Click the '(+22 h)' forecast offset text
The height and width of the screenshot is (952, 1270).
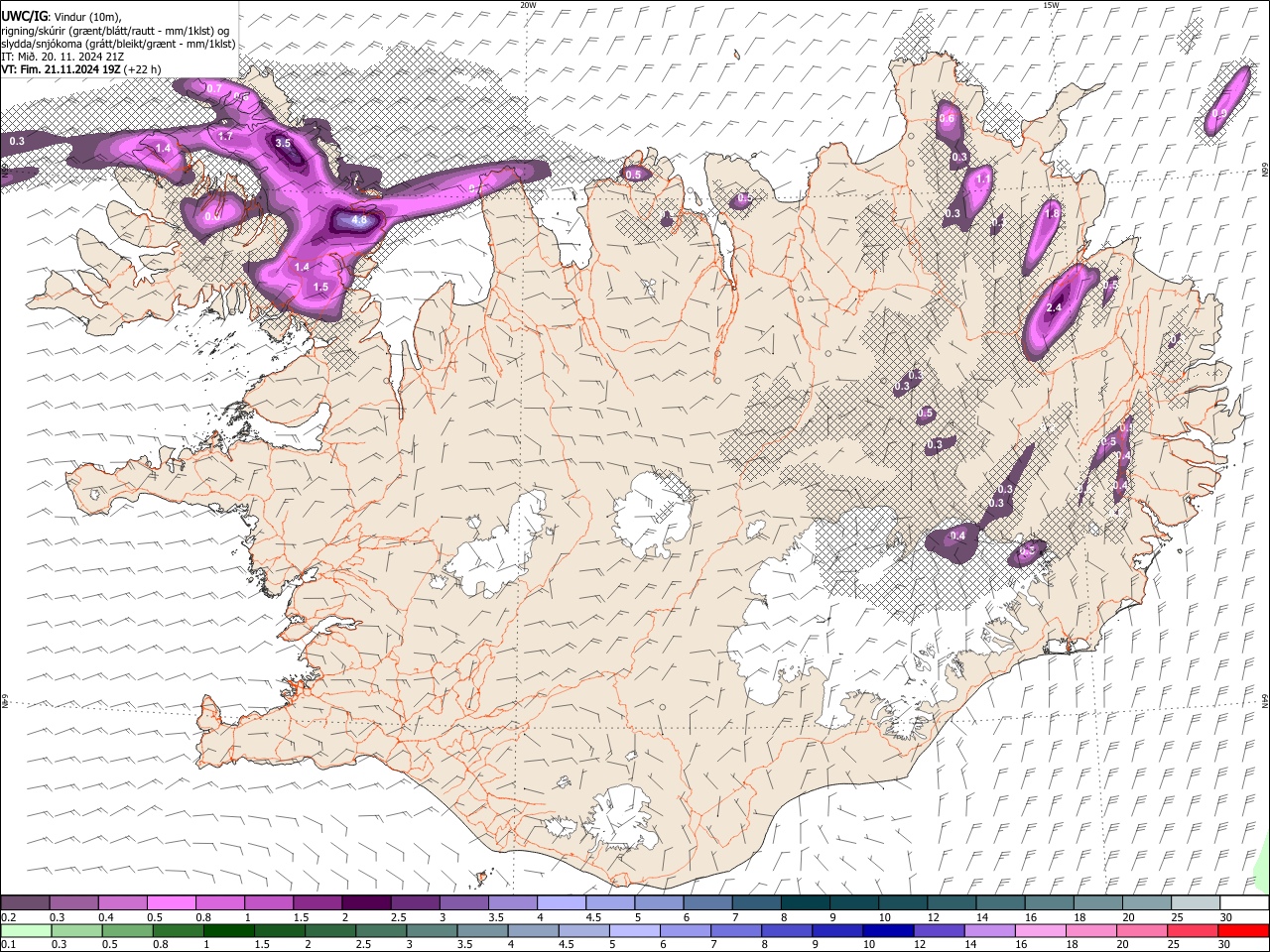pos(143,69)
